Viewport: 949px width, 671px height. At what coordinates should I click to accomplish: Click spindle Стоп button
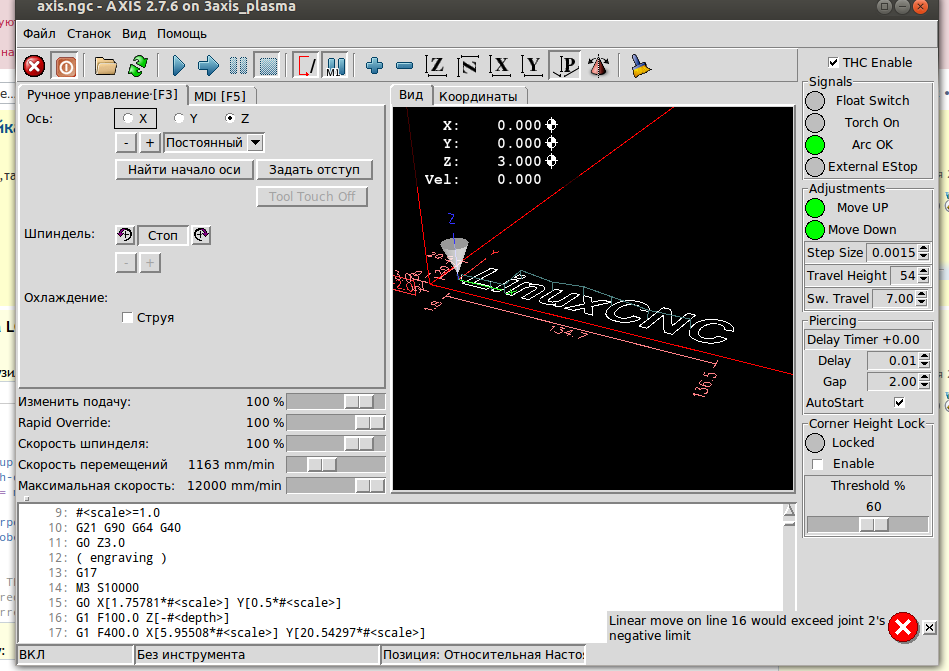pos(163,235)
